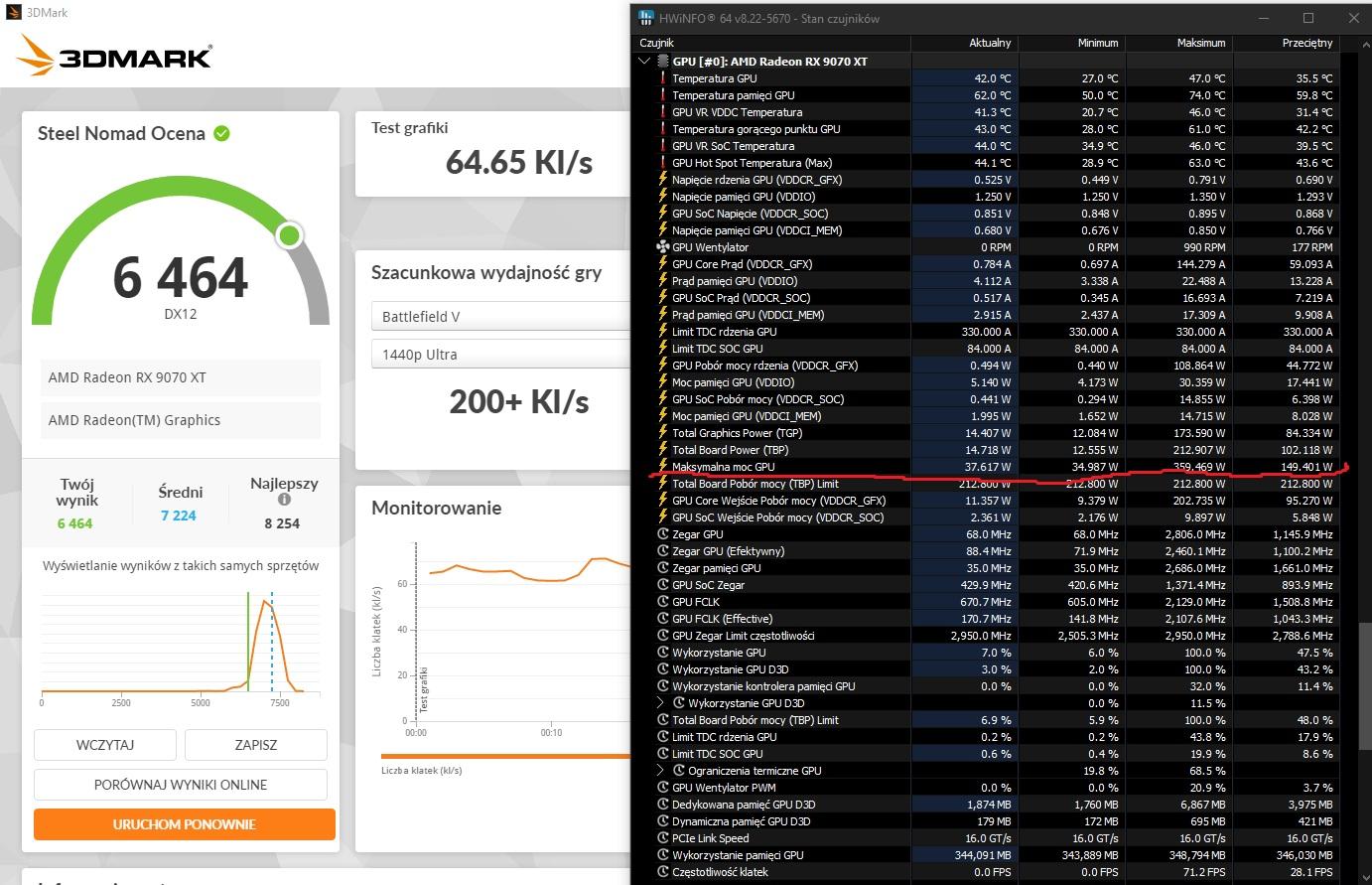The width and height of the screenshot is (1372, 885).
Task: Click the green knob on the score gauge
Action: click(x=289, y=235)
